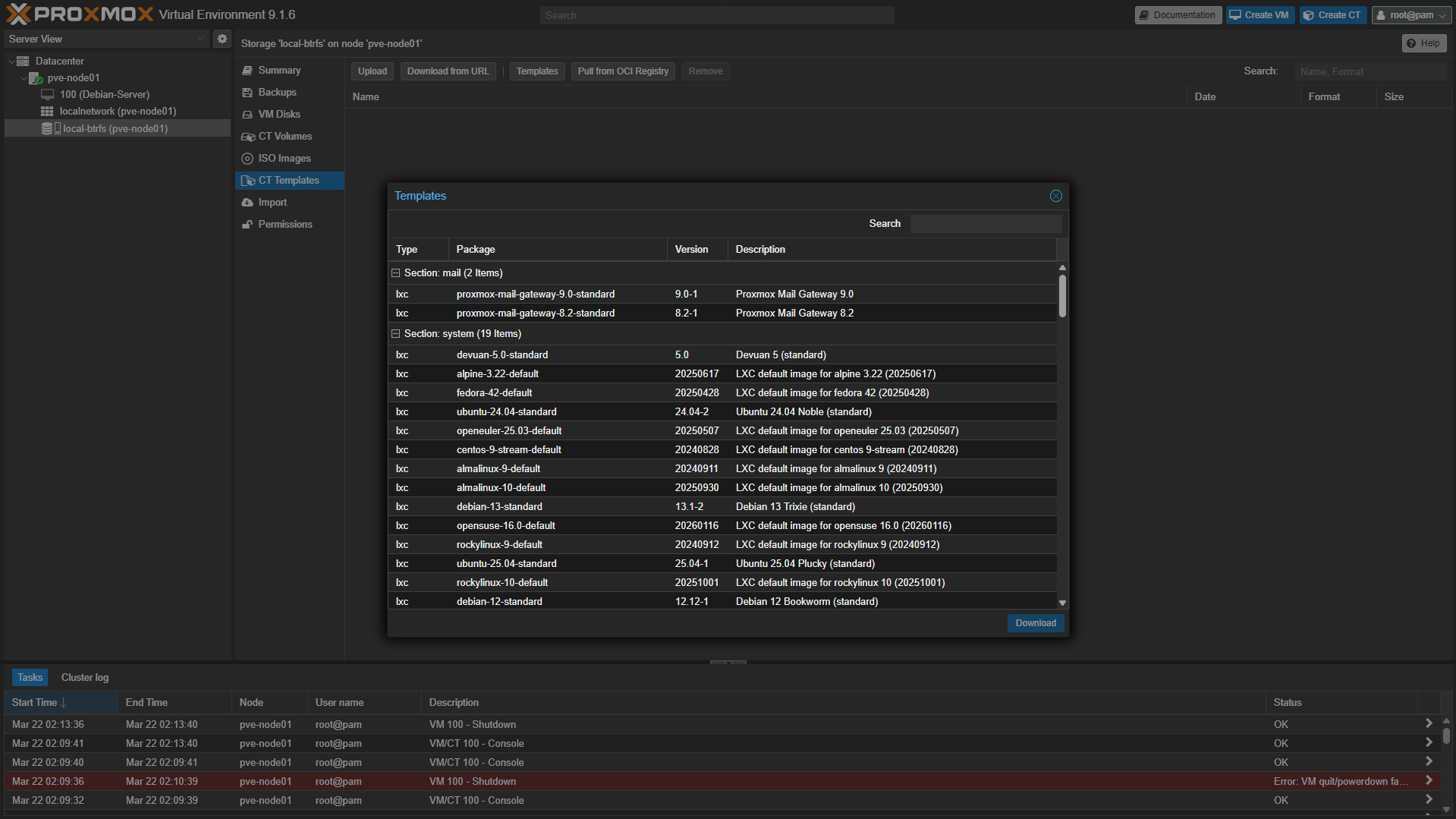The height and width of the screenshot is (819, 1456).
Task: Select VM 100 (Debian-Server) in tree
Action: coord(104,94)
